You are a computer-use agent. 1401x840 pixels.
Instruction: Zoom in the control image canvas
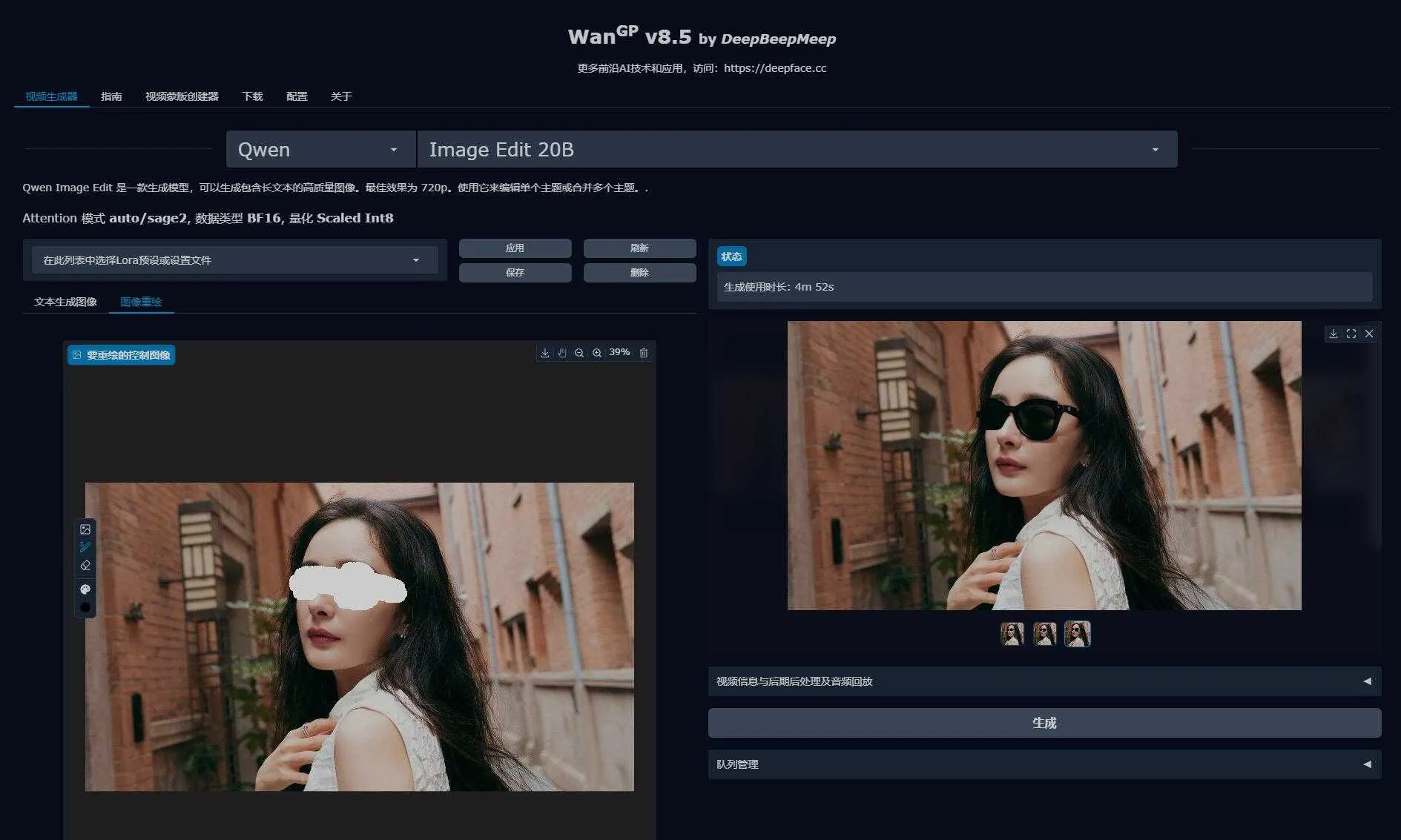coord(597,353)
